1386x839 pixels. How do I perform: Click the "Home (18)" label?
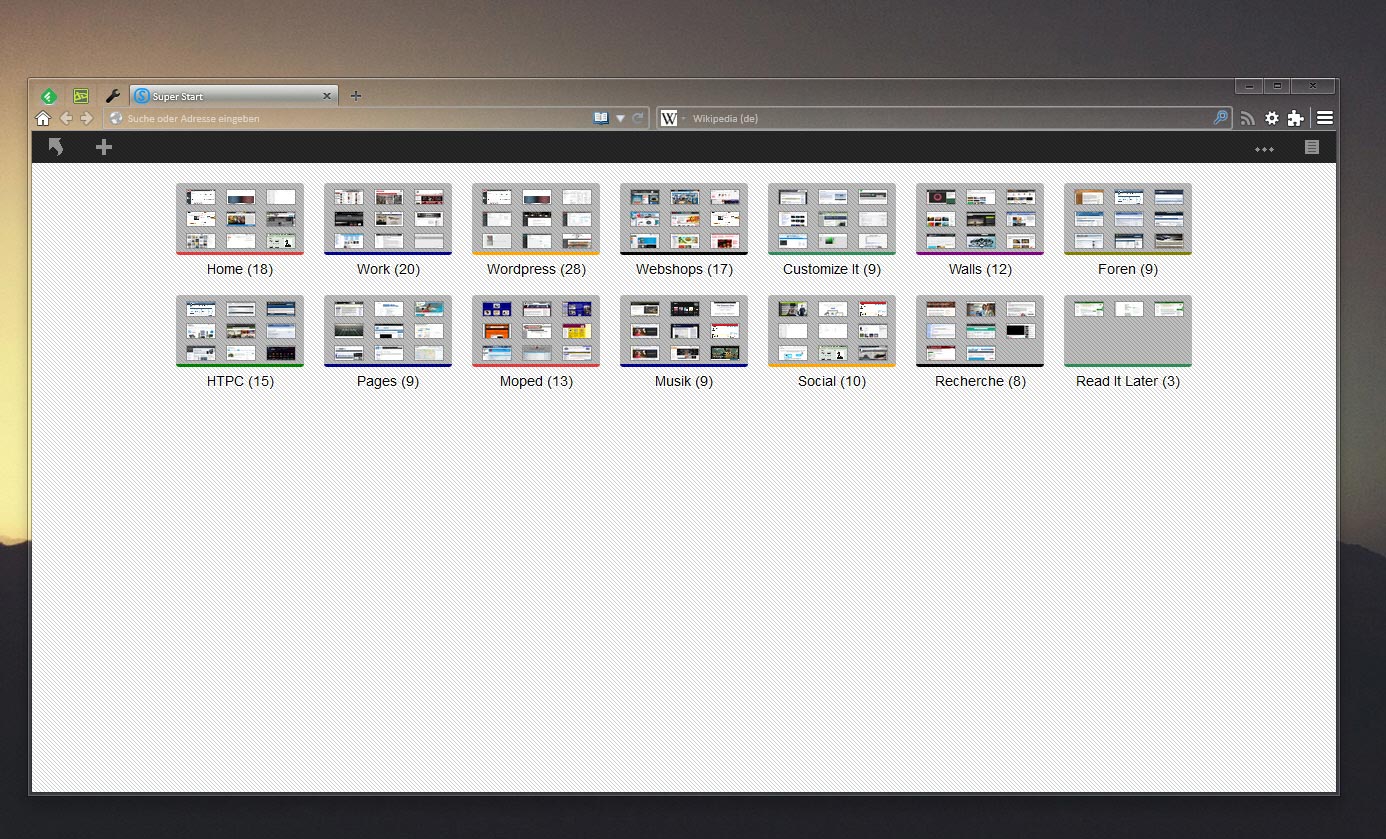[x=240, y=269]
